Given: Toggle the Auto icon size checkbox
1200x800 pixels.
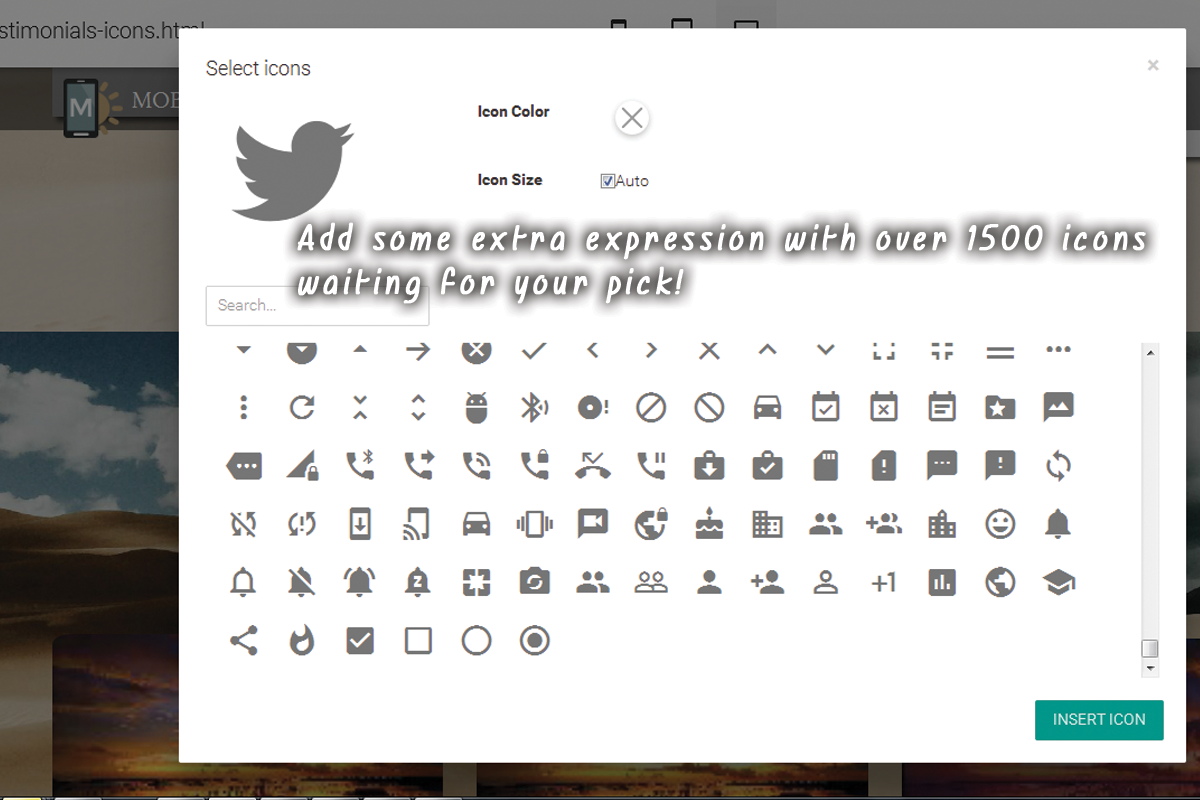Looking at the screenshot, I should coord(607,181).
